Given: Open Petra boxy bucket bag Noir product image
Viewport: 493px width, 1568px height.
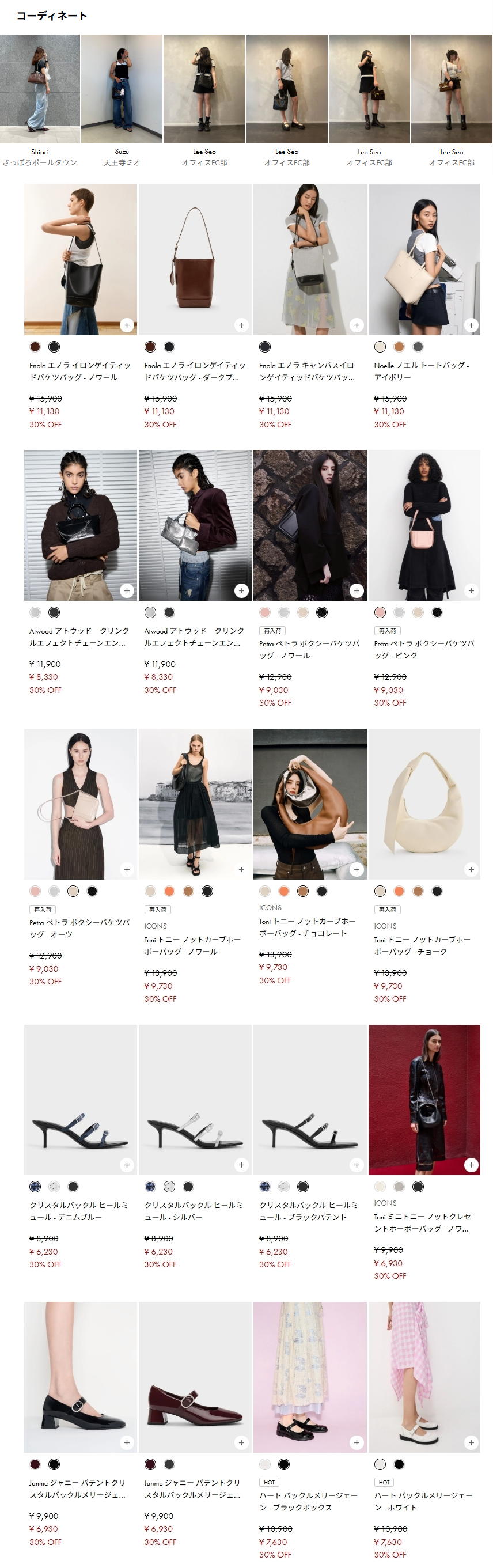Looking at the screenshot, I should click(310, 525).
